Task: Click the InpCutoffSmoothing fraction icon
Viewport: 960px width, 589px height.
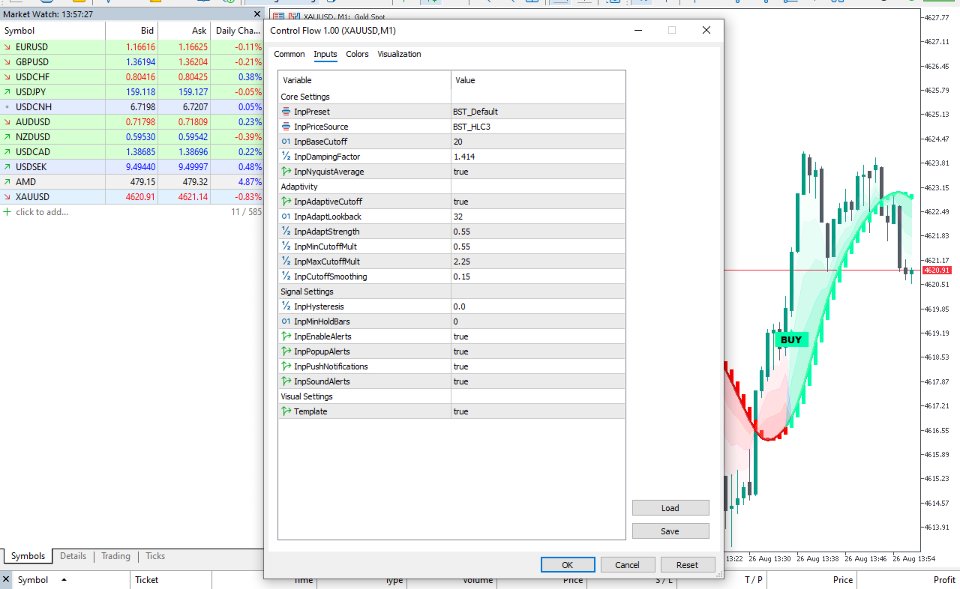Action: tap(286, 277)
